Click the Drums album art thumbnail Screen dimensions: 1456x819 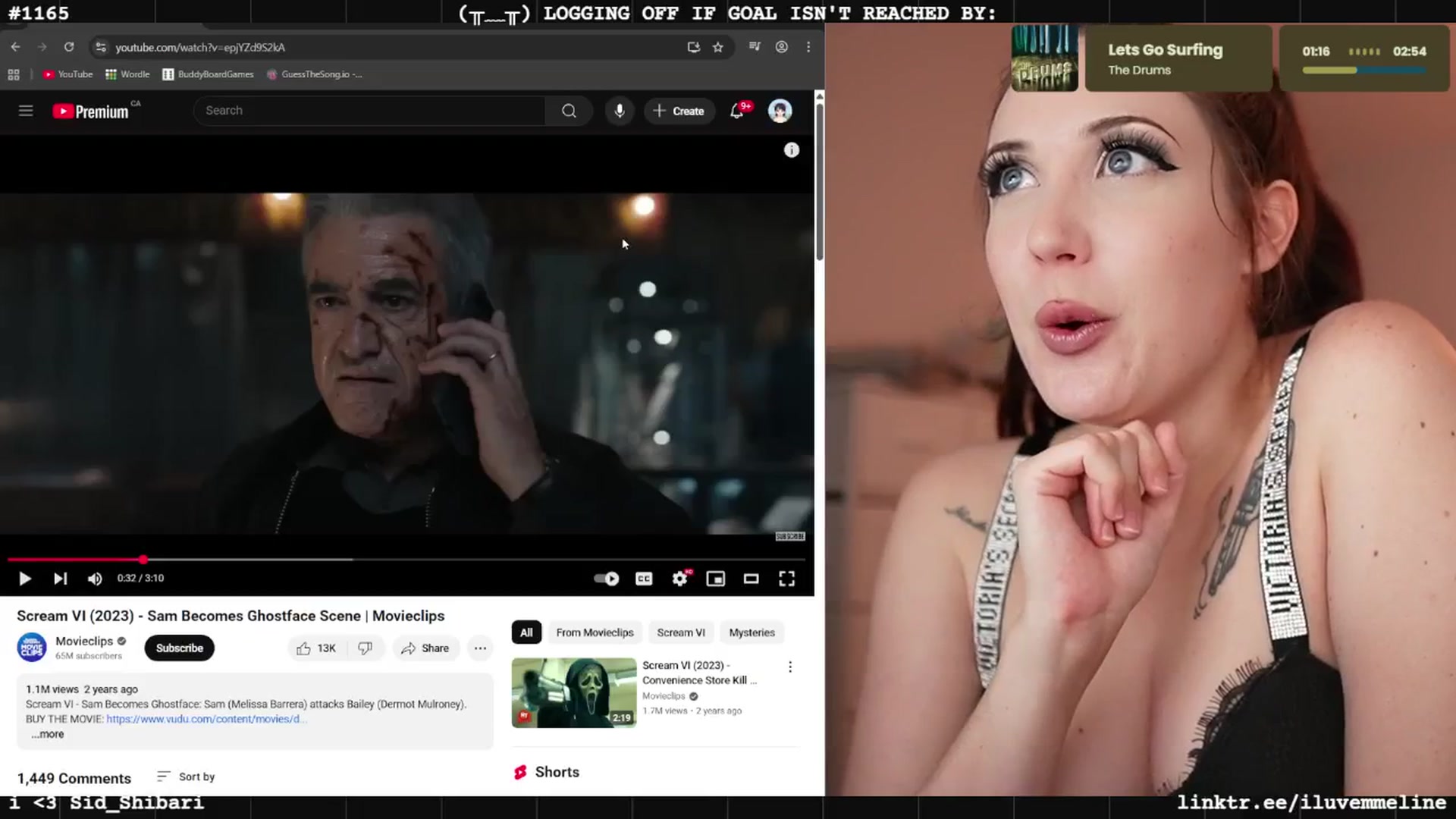(1044, 58)
